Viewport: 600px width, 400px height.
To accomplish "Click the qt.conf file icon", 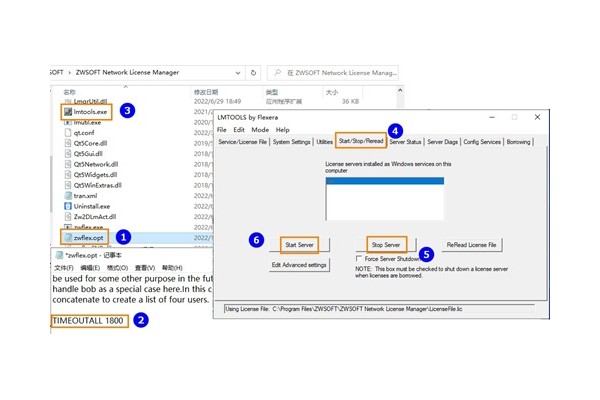I will (x=68, y=133).
